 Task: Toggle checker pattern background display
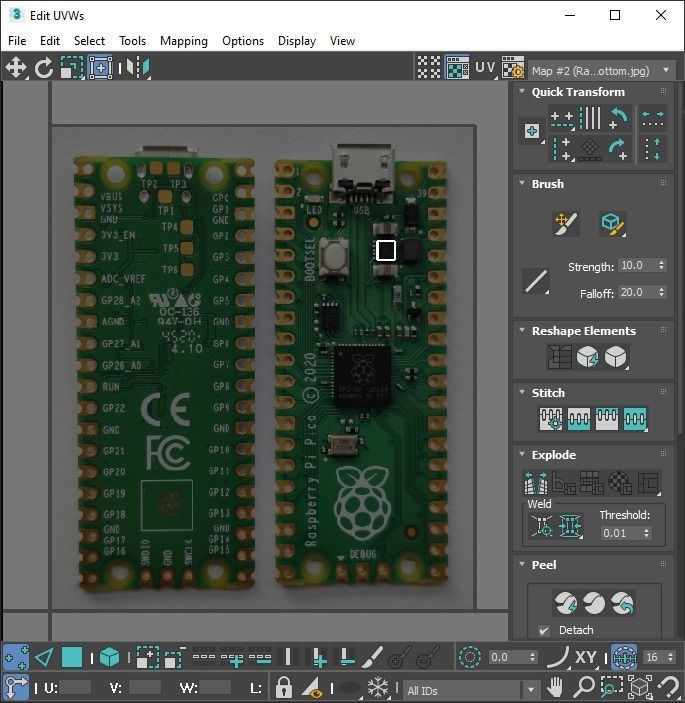coord(429,68)
